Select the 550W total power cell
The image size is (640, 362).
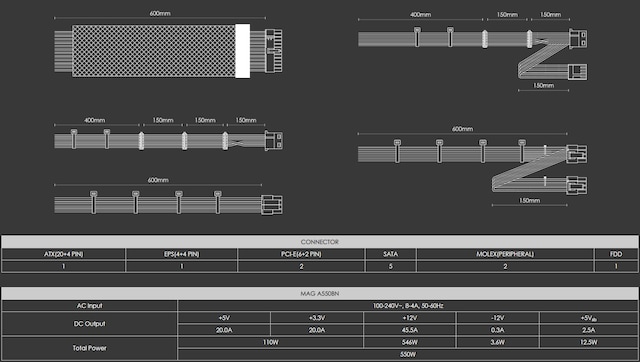click(x=408, y=354)
